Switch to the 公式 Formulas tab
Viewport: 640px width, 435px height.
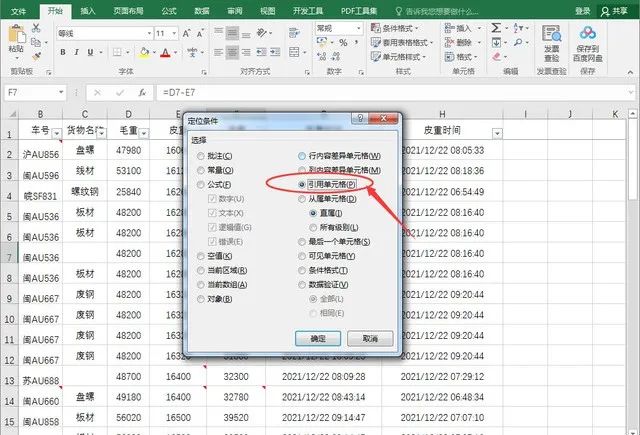tap(169, 11)
